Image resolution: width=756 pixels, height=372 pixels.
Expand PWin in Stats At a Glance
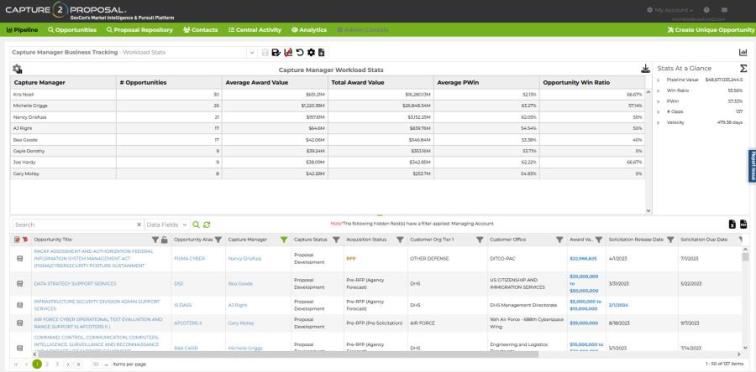pos(659,101)
